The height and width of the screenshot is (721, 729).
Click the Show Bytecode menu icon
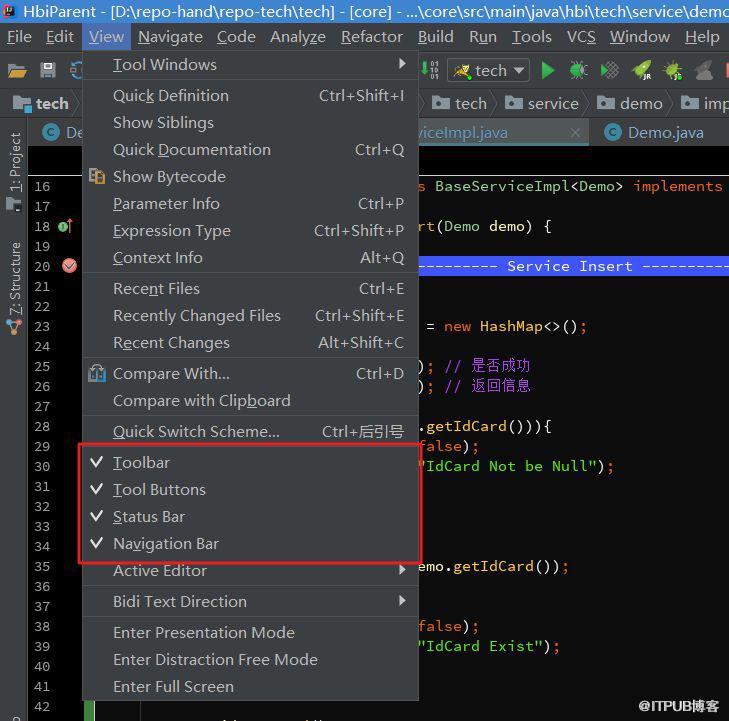tap(97, 176)
